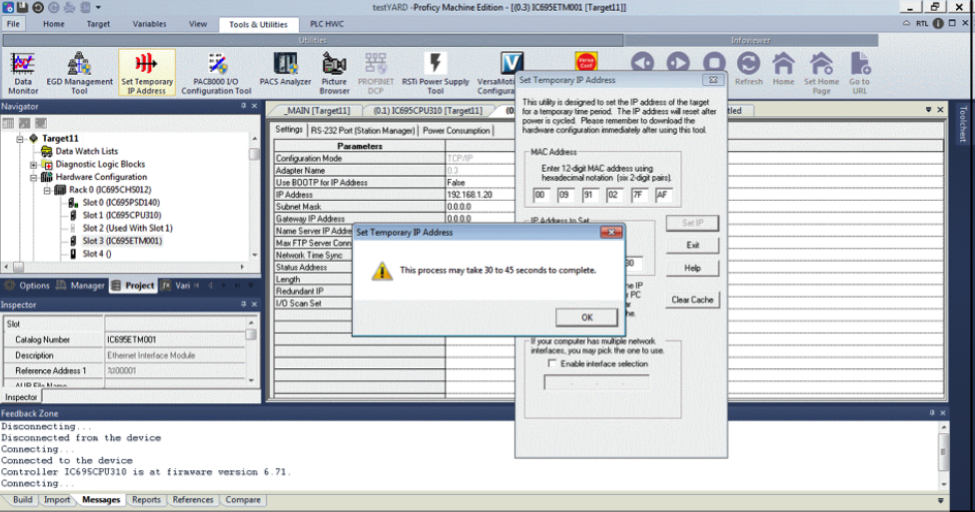Click the Refresh icon in Infoviewer
The image size is (975, 512).
[x=748, y=69]
